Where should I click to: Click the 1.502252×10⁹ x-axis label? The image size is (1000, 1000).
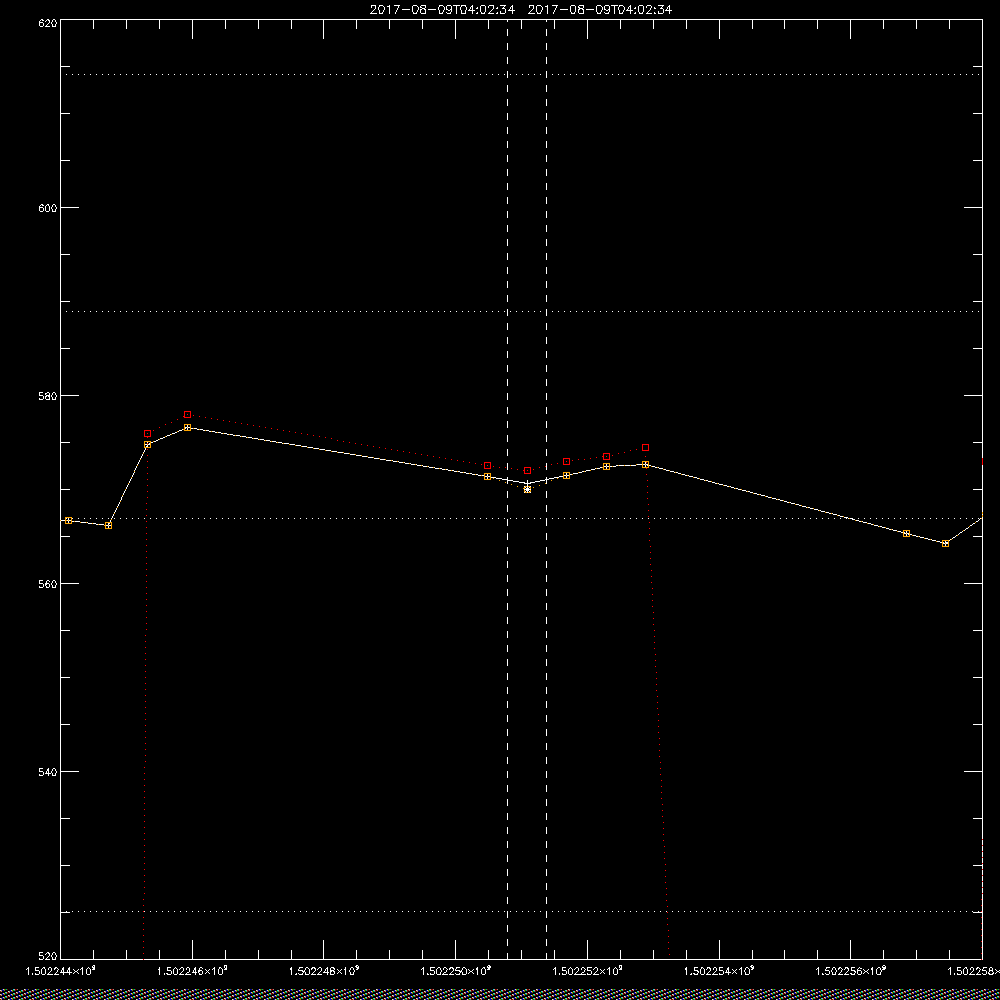587,971
